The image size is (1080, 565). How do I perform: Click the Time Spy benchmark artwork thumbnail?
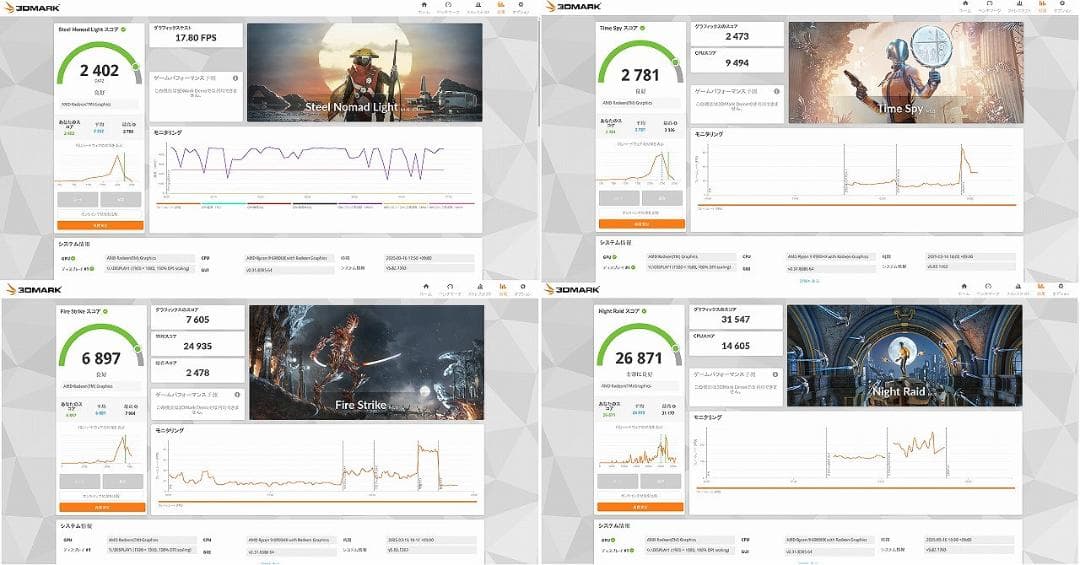905,72
